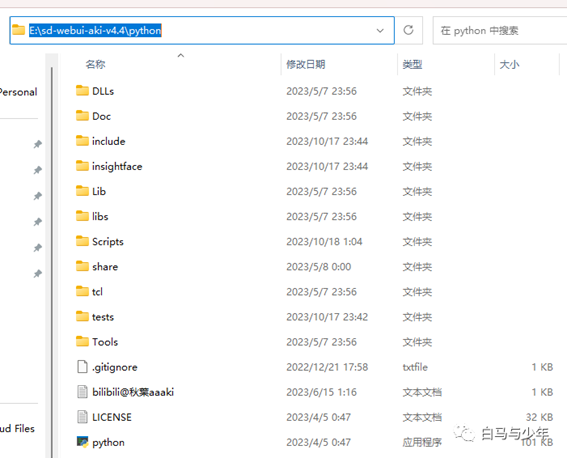The height and width of the screenshot is (458, 567).
Task: Sort files by 类型 column header
Action: (412, 64)
